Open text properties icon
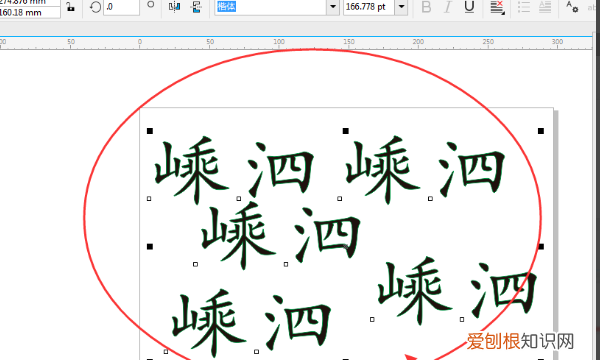The height and width of the screenshot is (360, 600). 572,7
